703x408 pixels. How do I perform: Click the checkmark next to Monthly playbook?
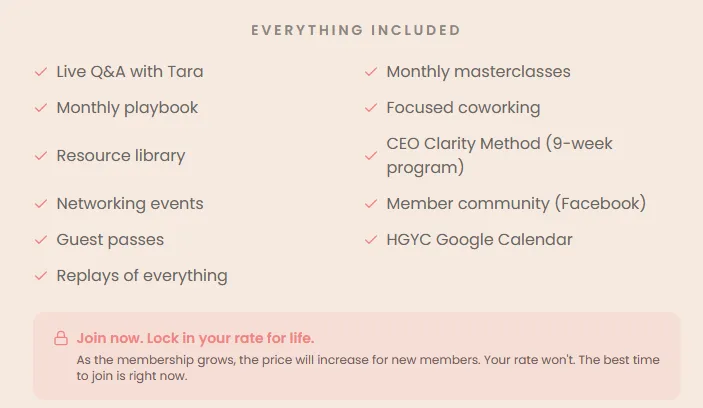click(x=41, y=108)
